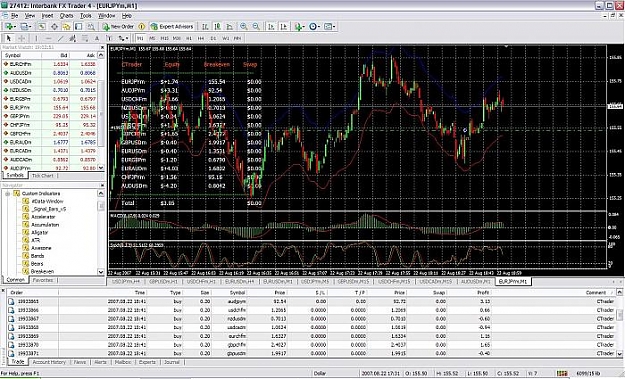Switch to Navigator Favorites tab
This screenshot has height=379, width=625.
[x=43, y=281]
